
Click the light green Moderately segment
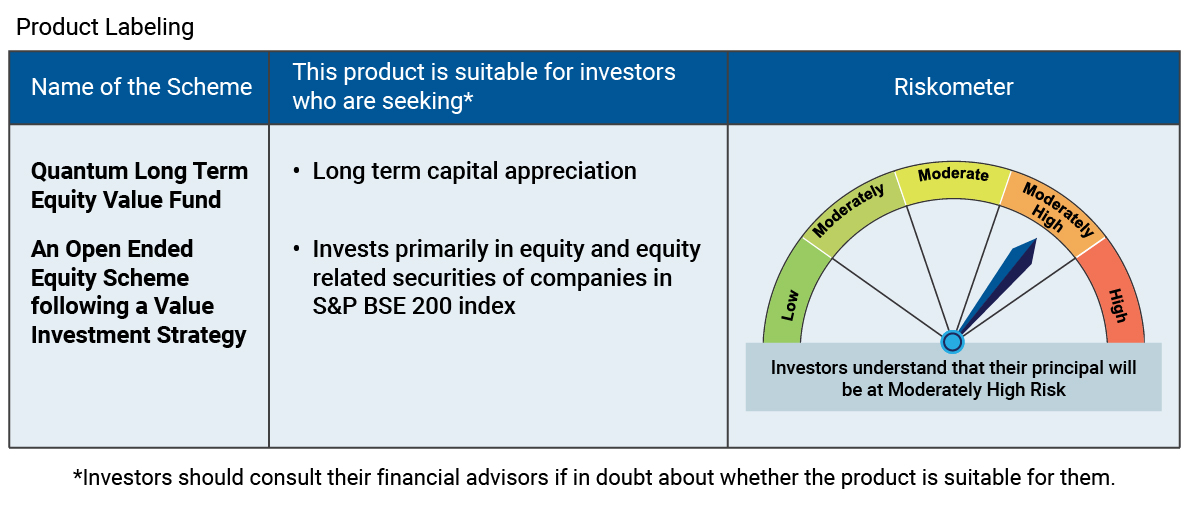coord(851,213)
